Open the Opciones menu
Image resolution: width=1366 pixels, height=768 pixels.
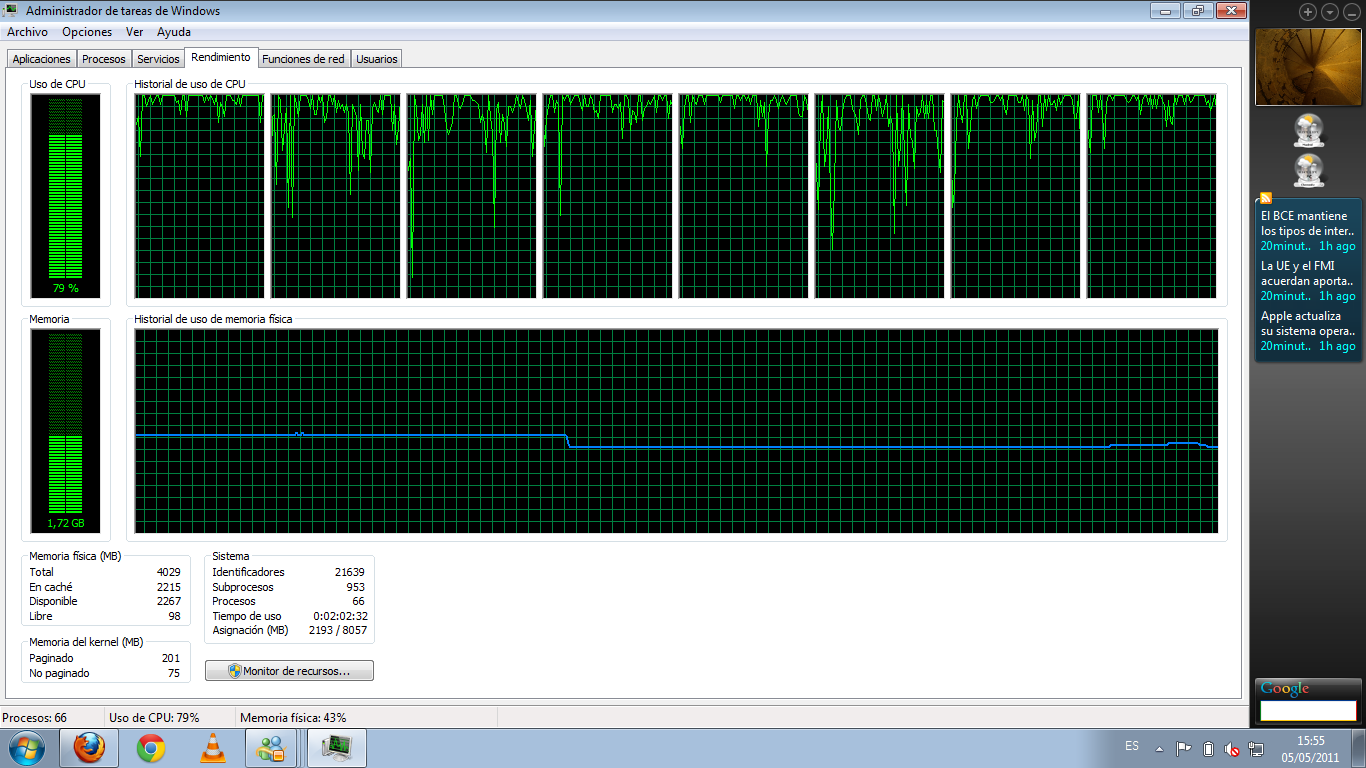(x=87, y=32)
